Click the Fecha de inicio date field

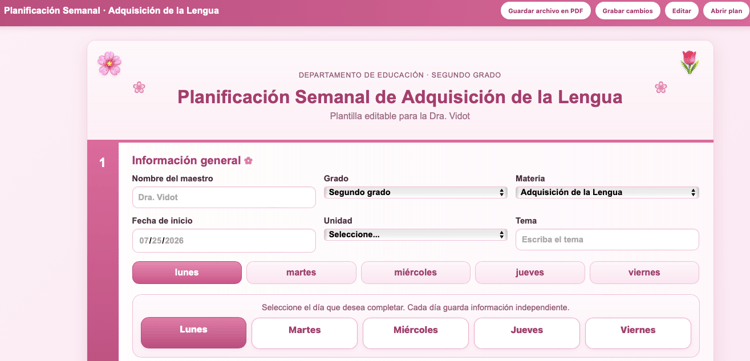pos(224,241)
